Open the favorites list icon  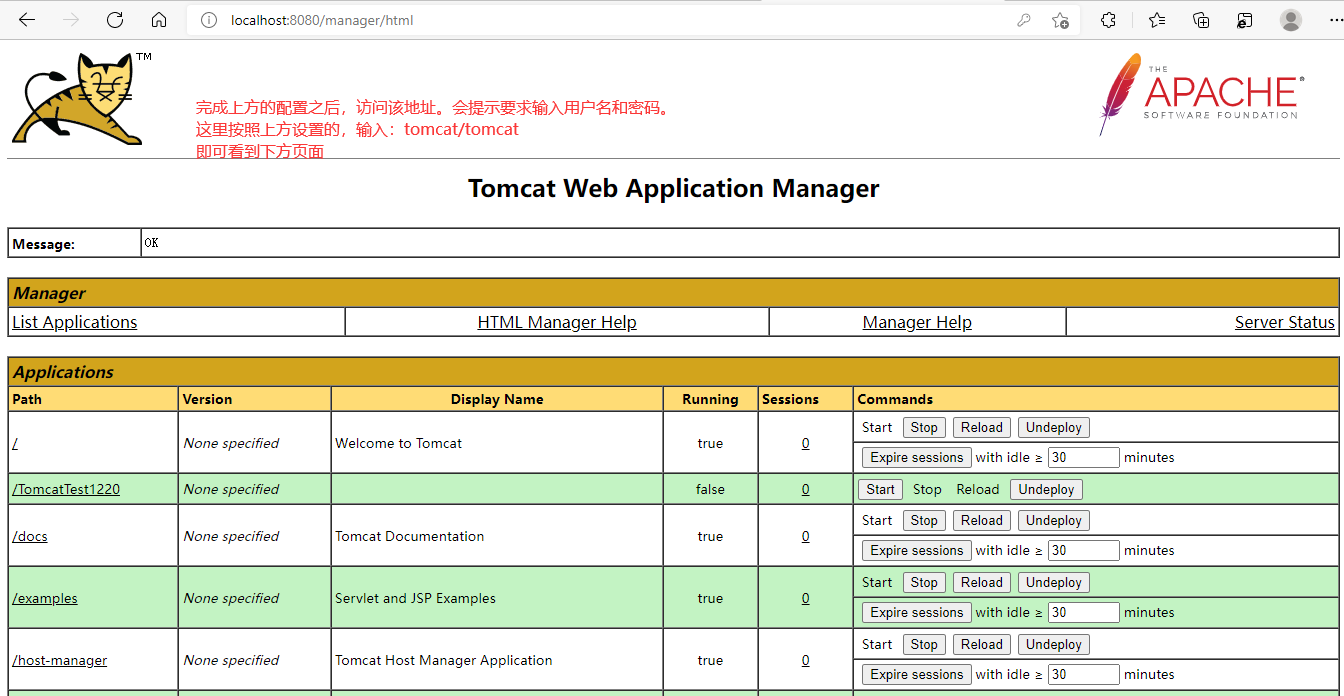[1157, 20]
